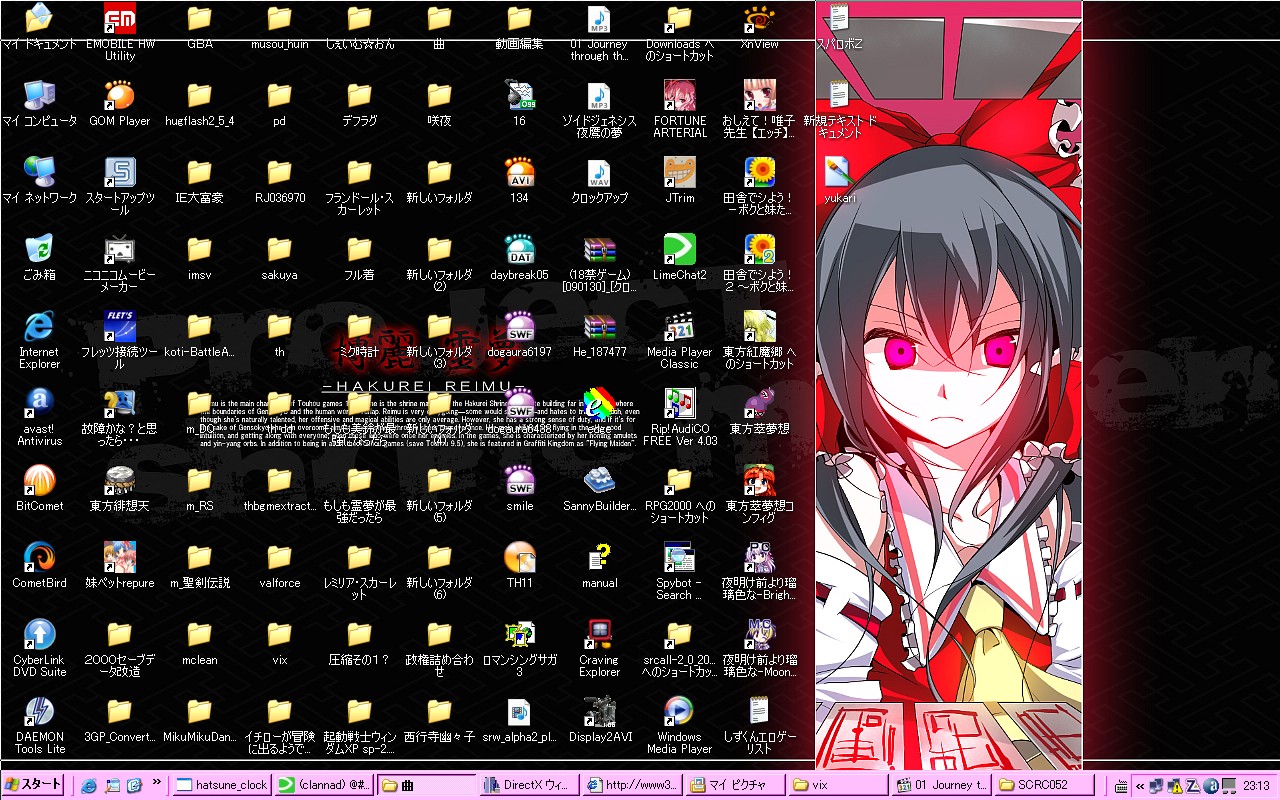
Task: Select CyberLink DVD Suite icon
Action: [x=39, y=634]
